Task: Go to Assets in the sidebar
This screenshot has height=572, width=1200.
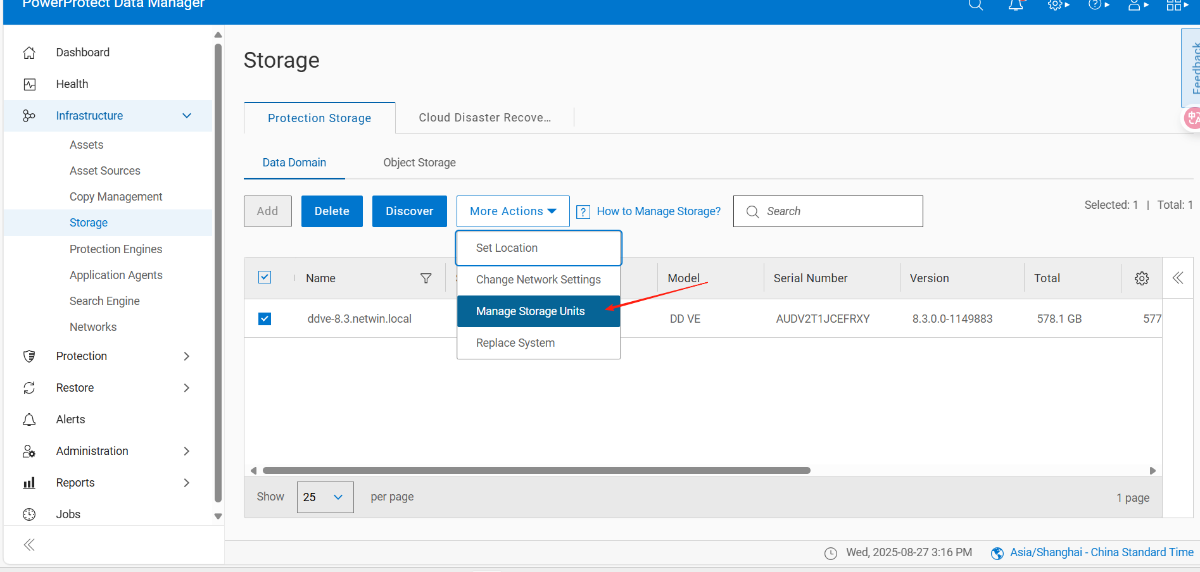Action: point(86,145)
